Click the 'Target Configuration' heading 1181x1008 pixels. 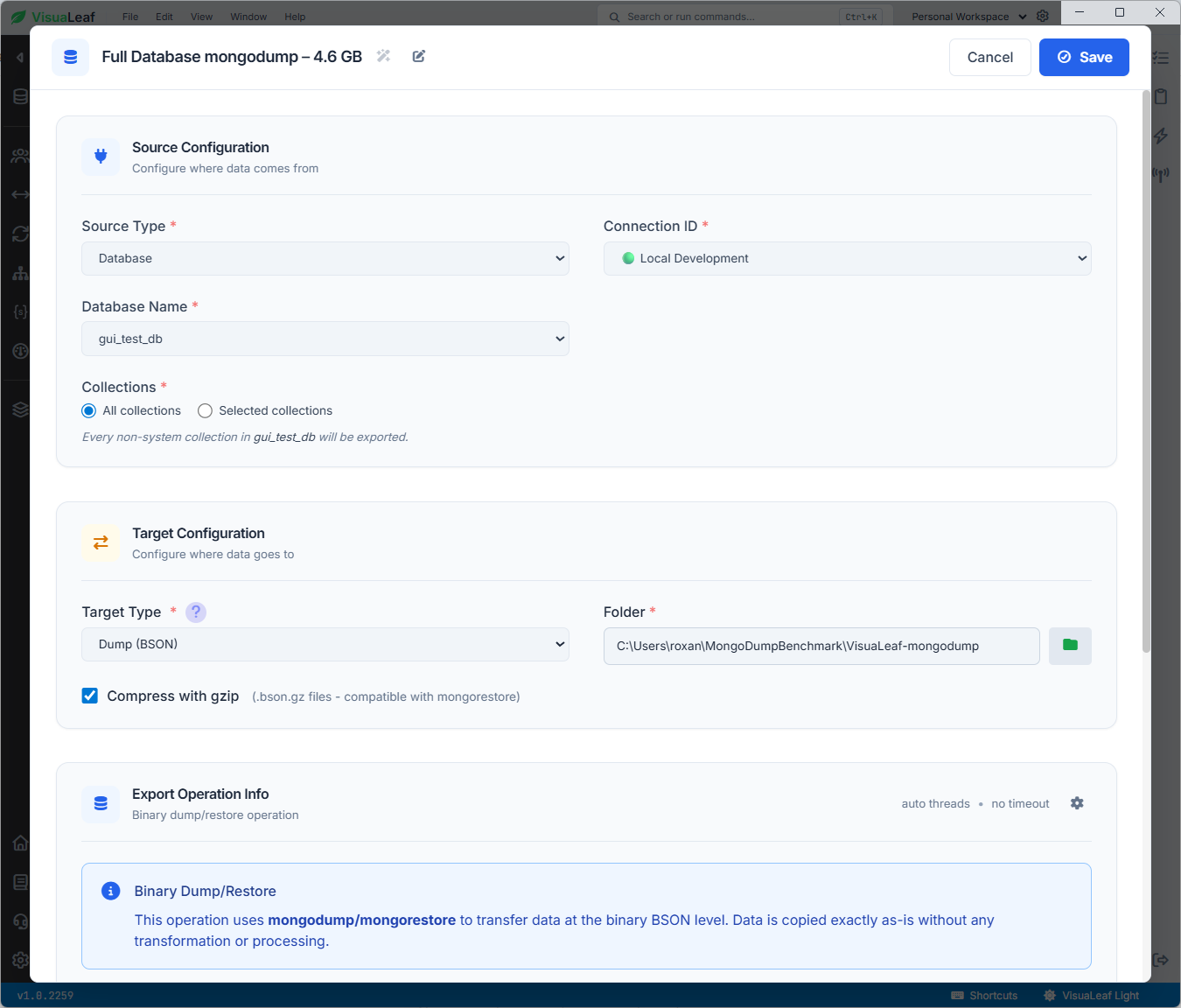pos(199,533)
